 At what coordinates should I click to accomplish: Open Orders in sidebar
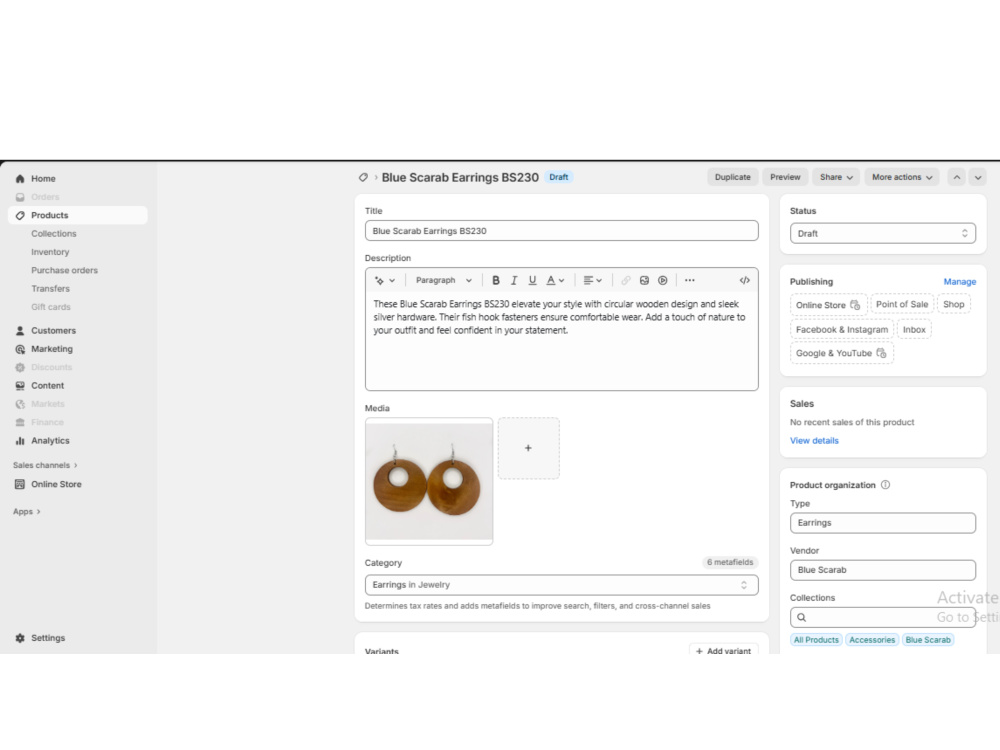45,197
